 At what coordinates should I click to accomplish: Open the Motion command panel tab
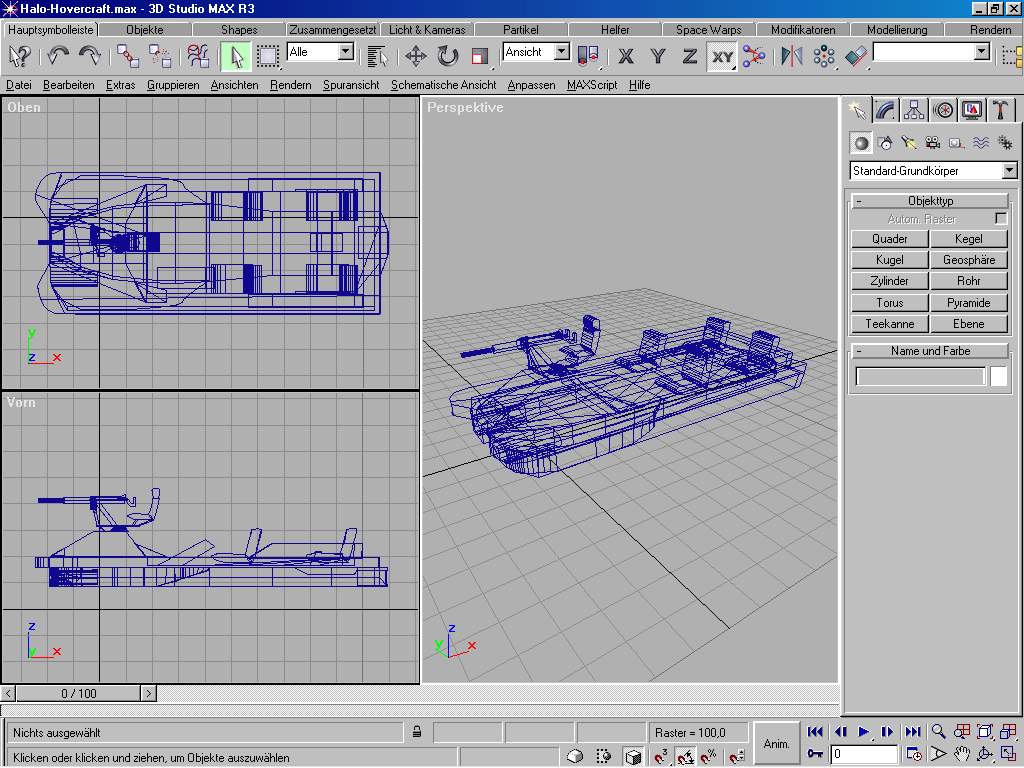[943, 110]
